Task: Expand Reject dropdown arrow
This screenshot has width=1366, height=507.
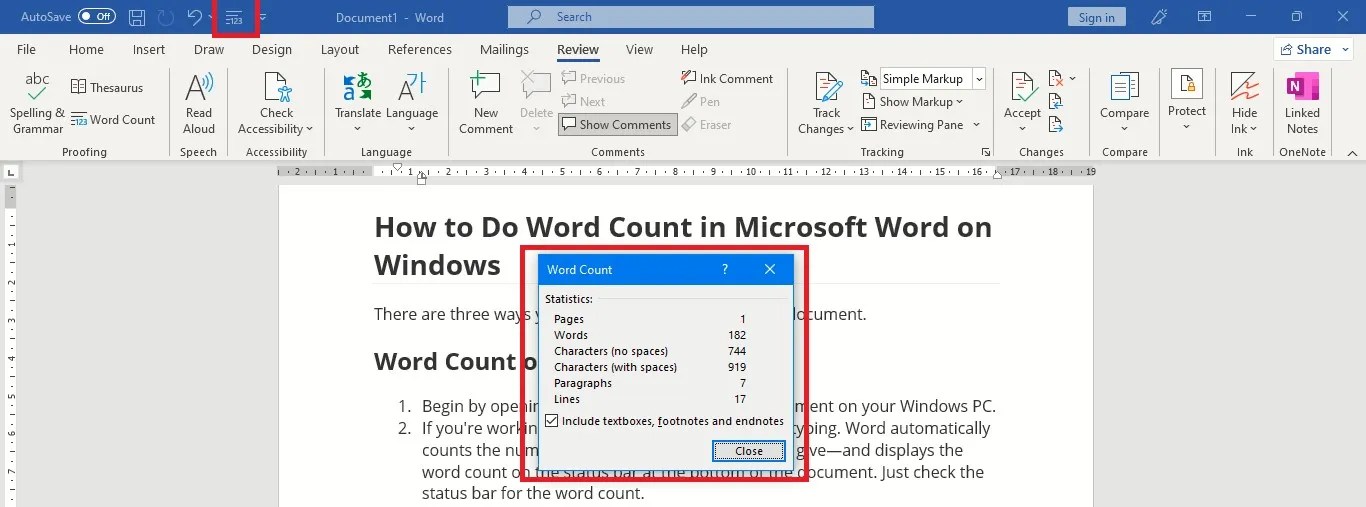Action: [1073, 78]
